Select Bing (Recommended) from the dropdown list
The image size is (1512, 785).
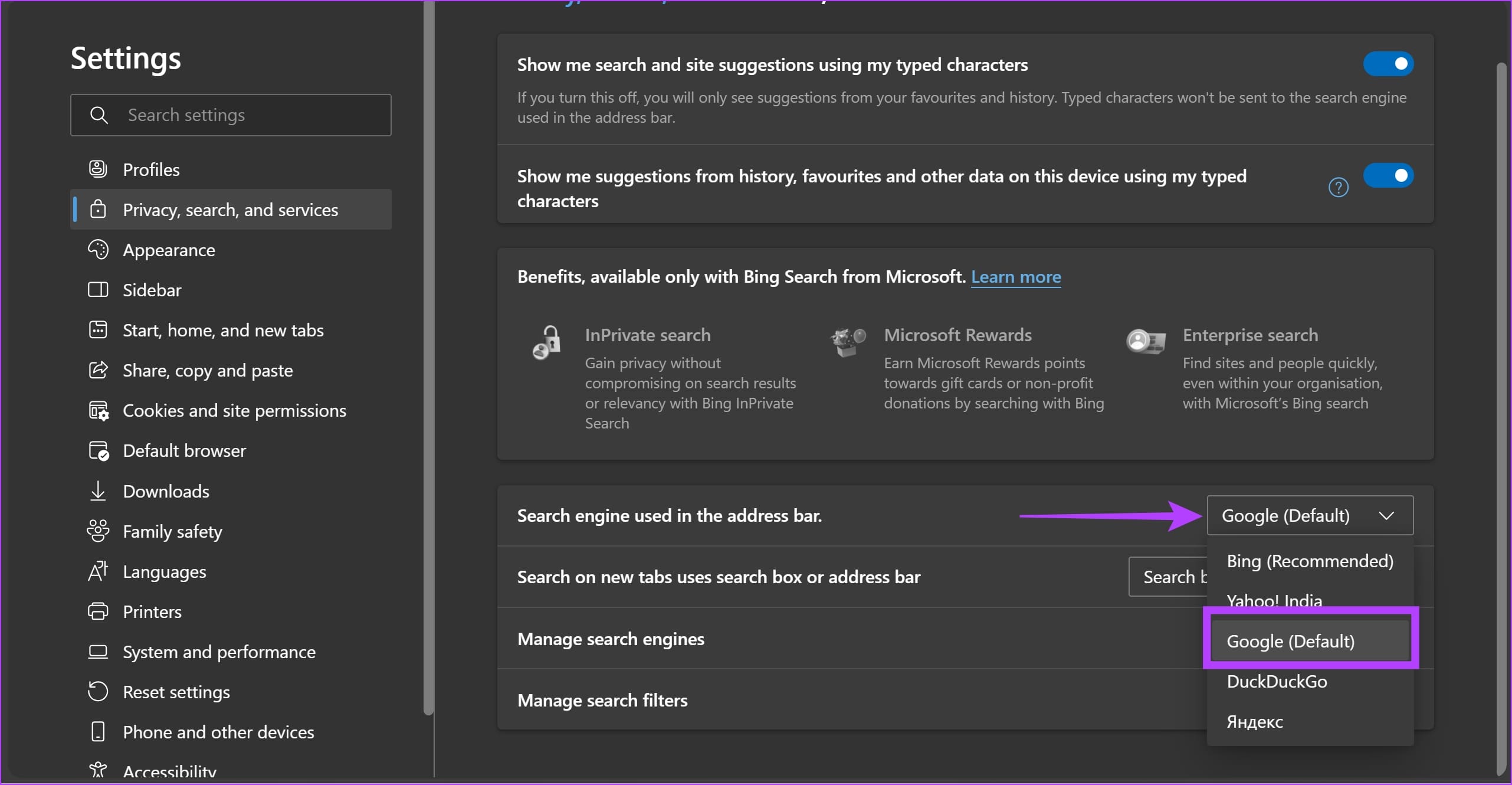pyautogui.click(x=1310, y=561)
